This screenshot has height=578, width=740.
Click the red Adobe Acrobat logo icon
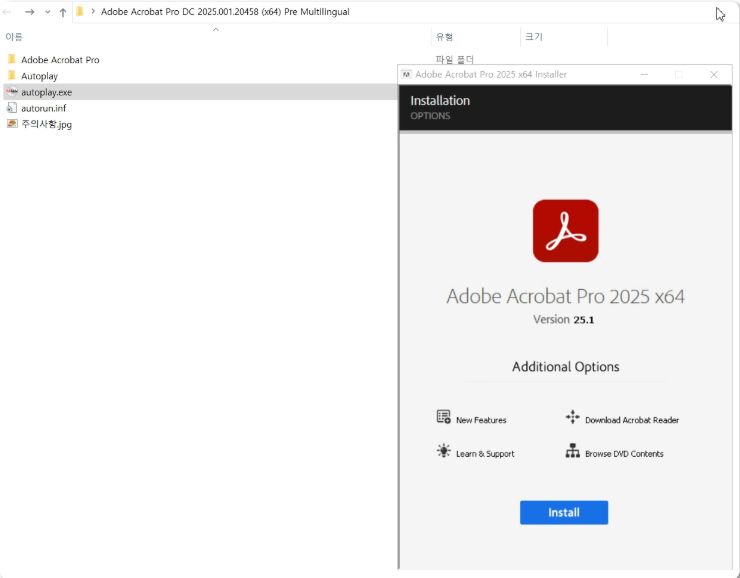[565, 231]
